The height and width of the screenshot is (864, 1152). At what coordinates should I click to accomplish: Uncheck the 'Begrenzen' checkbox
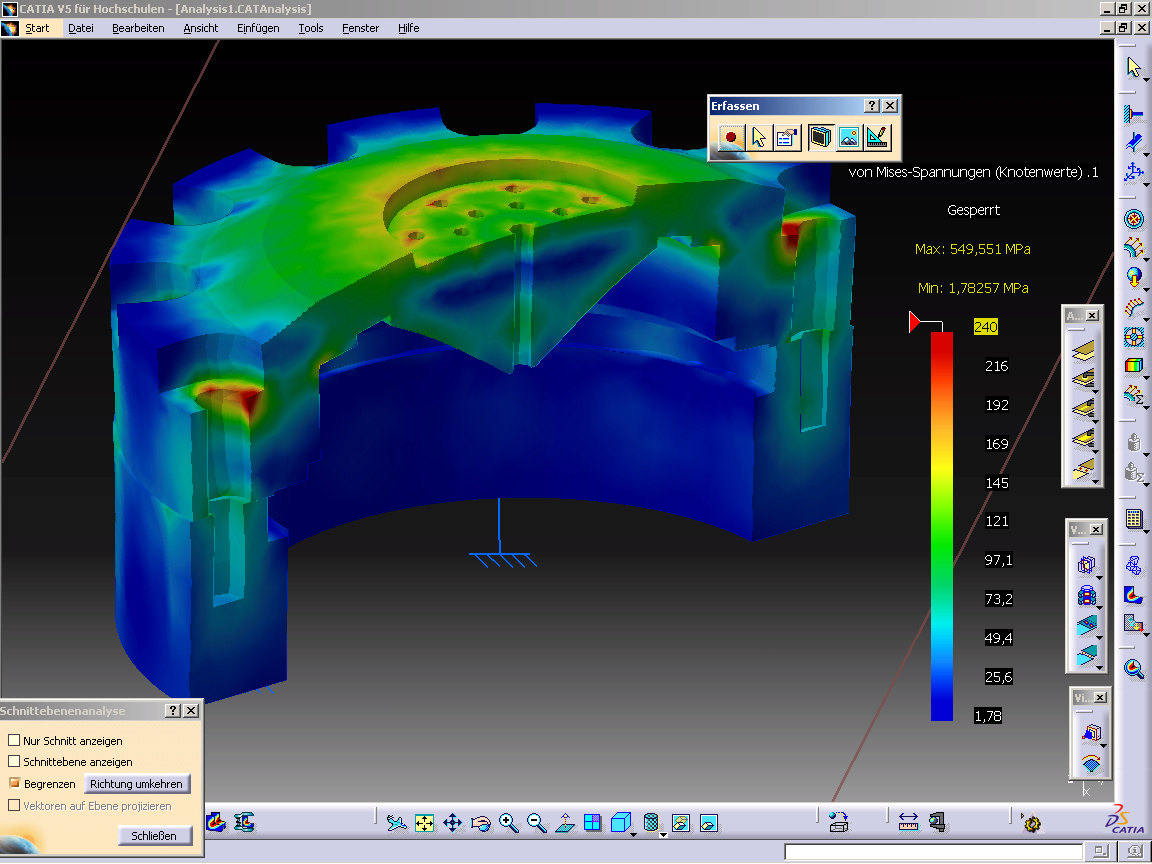[14, 783]
